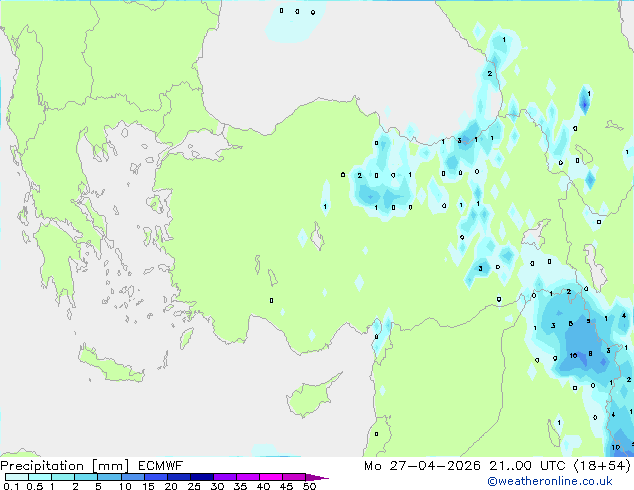Pick legend swatch between 10 and 15

click(x=133, y=477)
